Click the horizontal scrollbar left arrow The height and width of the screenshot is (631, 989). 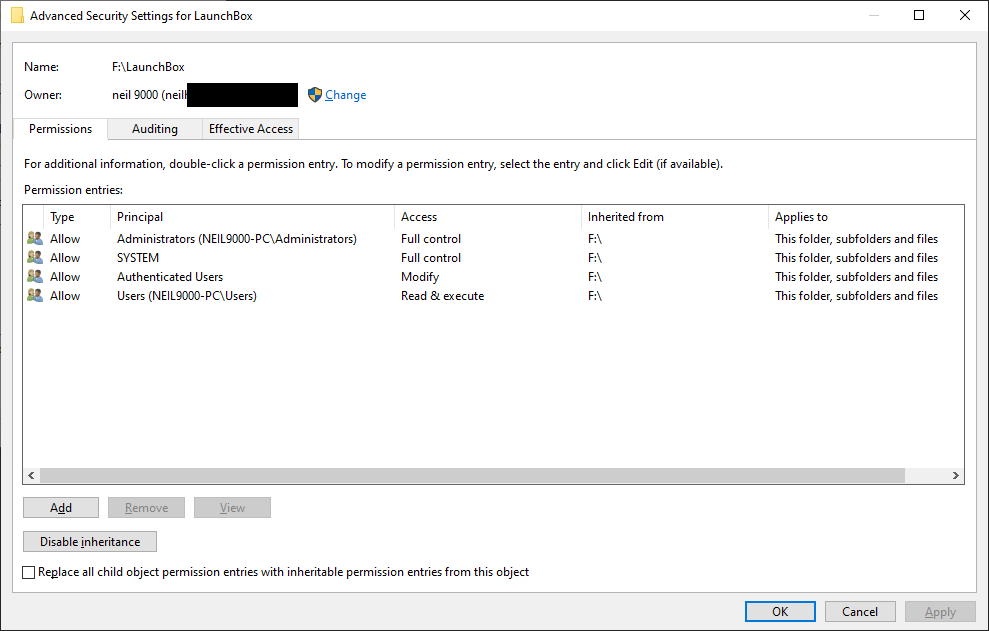(32, 476)
